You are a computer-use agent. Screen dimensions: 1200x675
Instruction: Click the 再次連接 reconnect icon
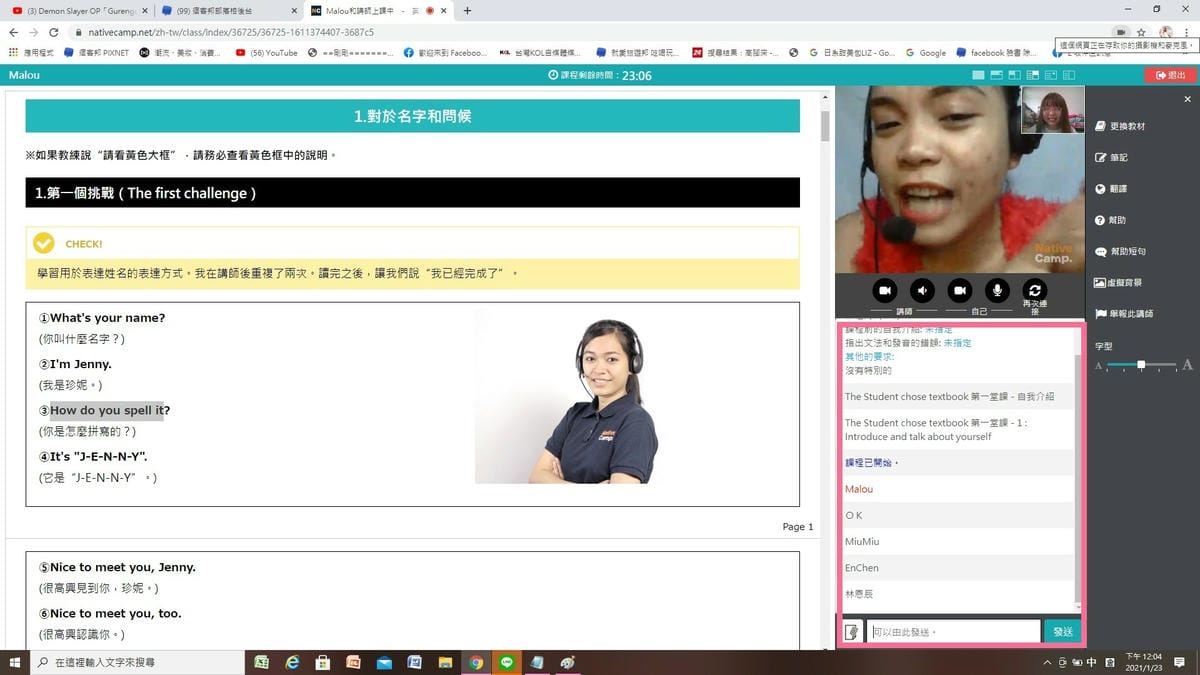1035,290
